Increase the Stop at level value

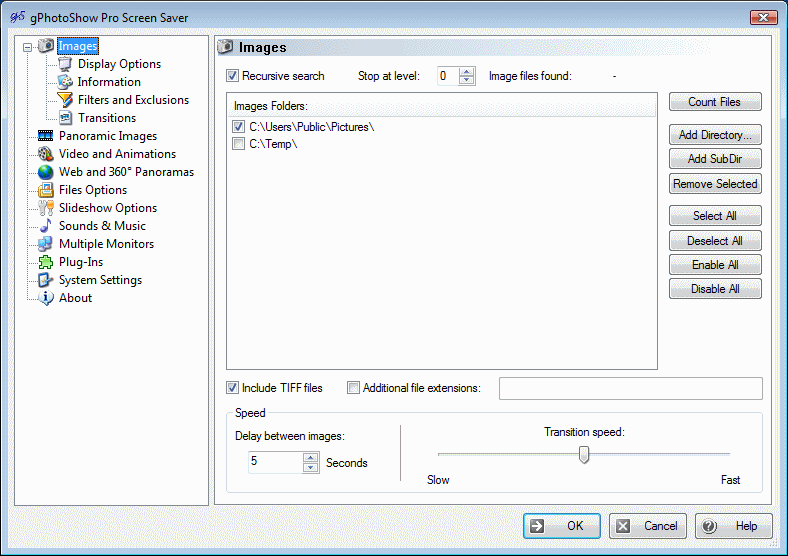(467, 72)
